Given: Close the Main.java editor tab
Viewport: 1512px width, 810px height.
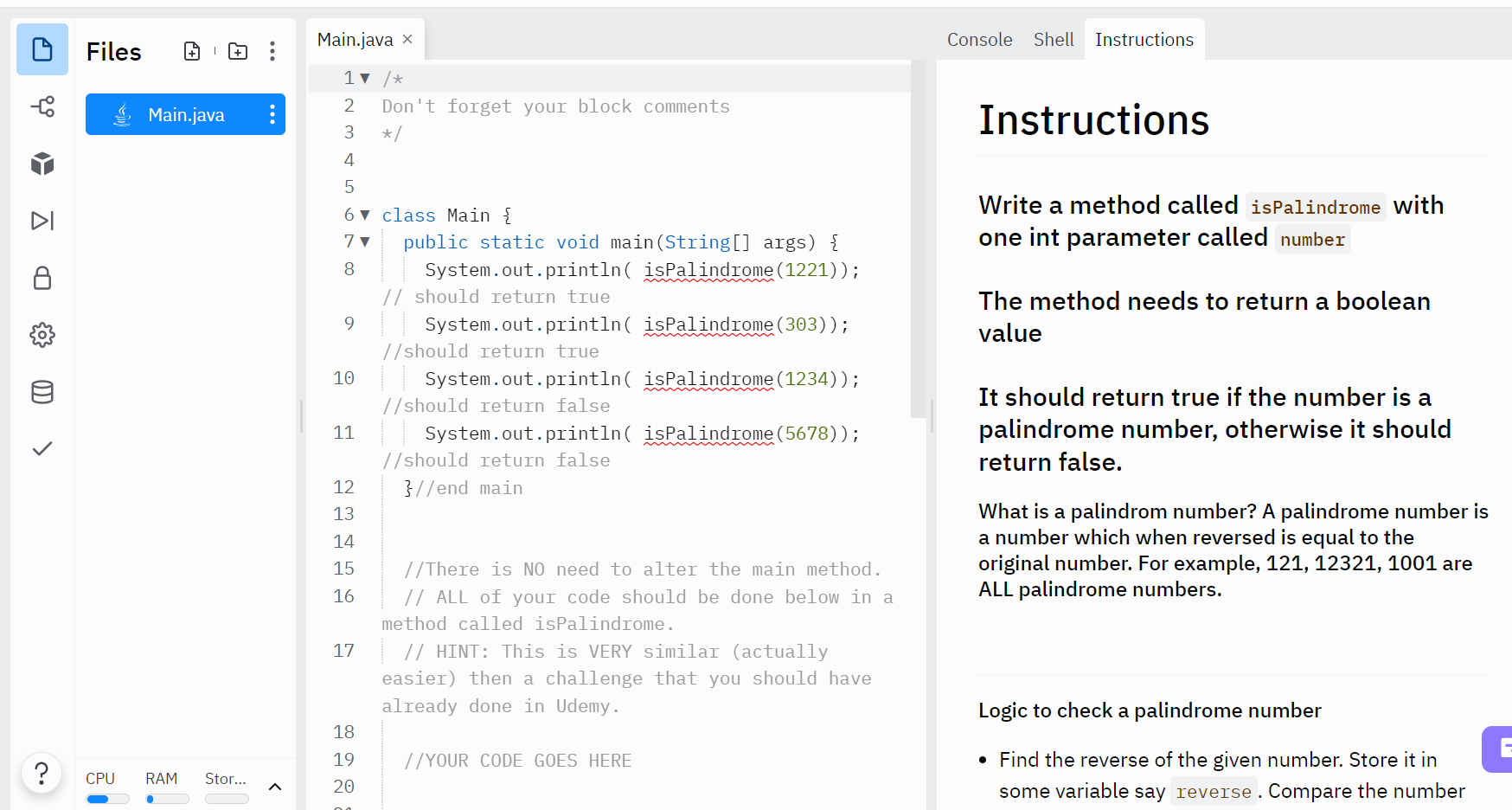Looking at the screenshot, I should [407, 38].
